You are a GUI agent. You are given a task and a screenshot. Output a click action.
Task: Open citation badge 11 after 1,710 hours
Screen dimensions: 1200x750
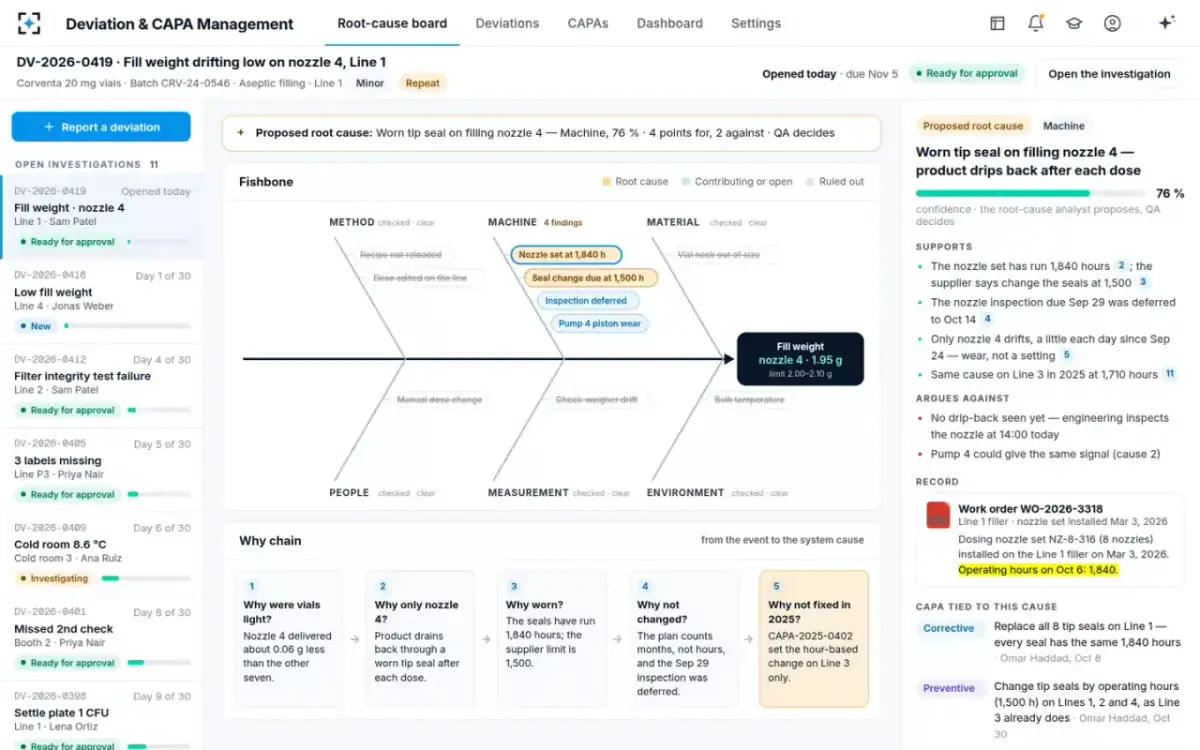[1169, 374]
